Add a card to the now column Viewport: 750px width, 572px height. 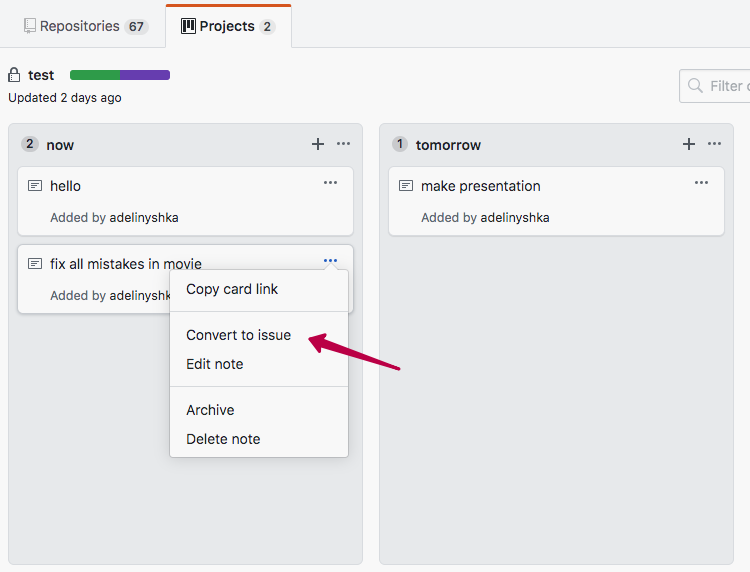click(x=318, y=144)
